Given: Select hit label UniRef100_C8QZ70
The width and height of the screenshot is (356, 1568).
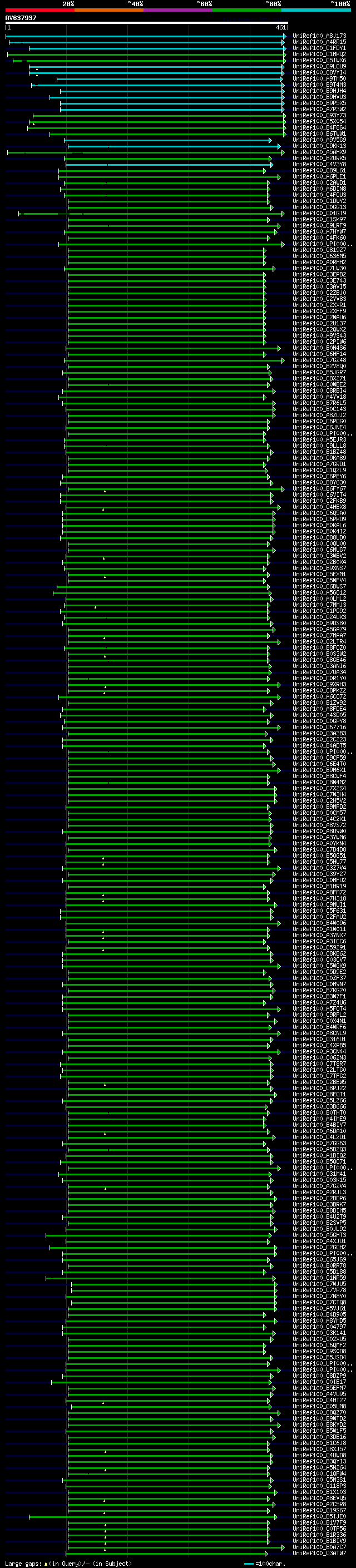Looking at the screenshot, I should point(319,1412).
